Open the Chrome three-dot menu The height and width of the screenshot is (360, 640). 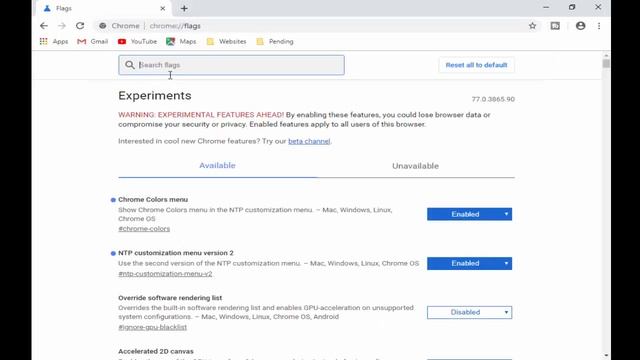(599, 26)
